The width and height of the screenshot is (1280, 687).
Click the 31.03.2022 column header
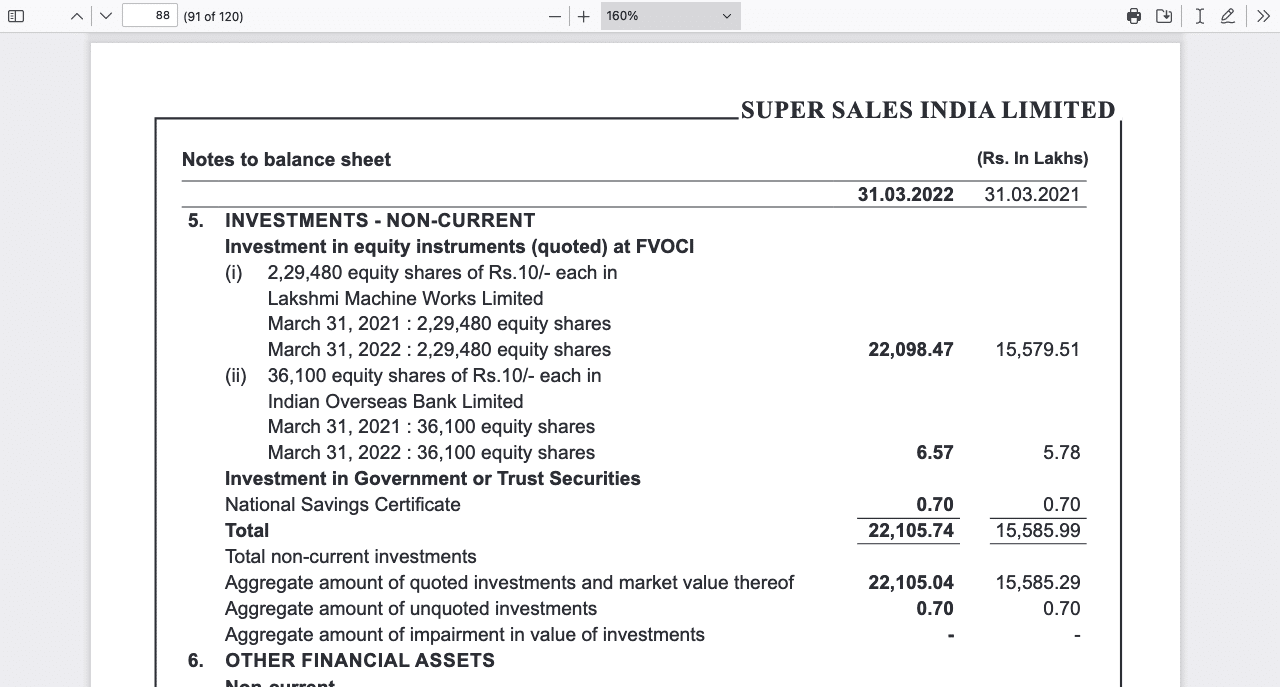[x=906, y=194]
